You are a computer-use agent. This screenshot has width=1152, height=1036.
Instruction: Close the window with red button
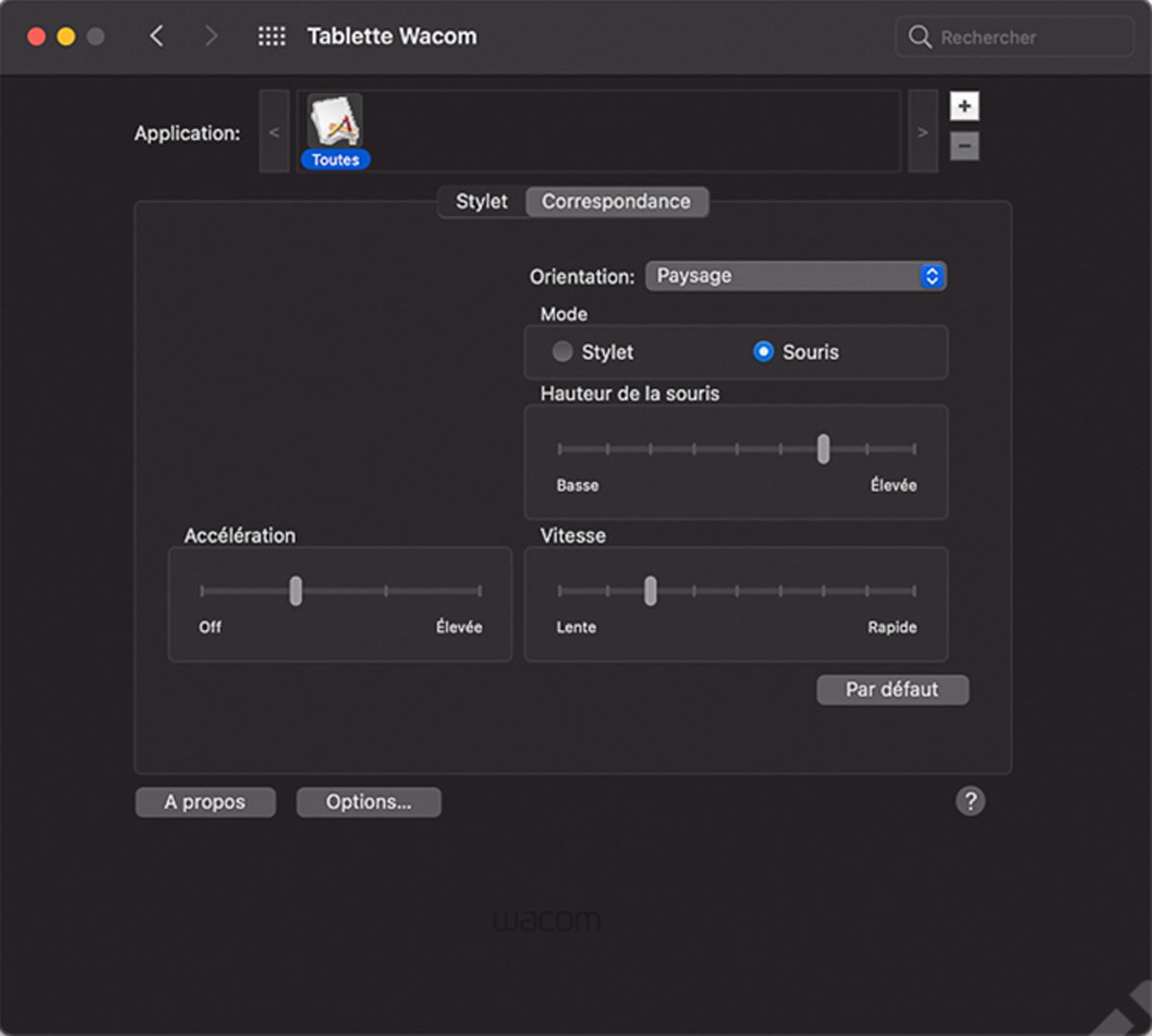[x=36, y=36]
